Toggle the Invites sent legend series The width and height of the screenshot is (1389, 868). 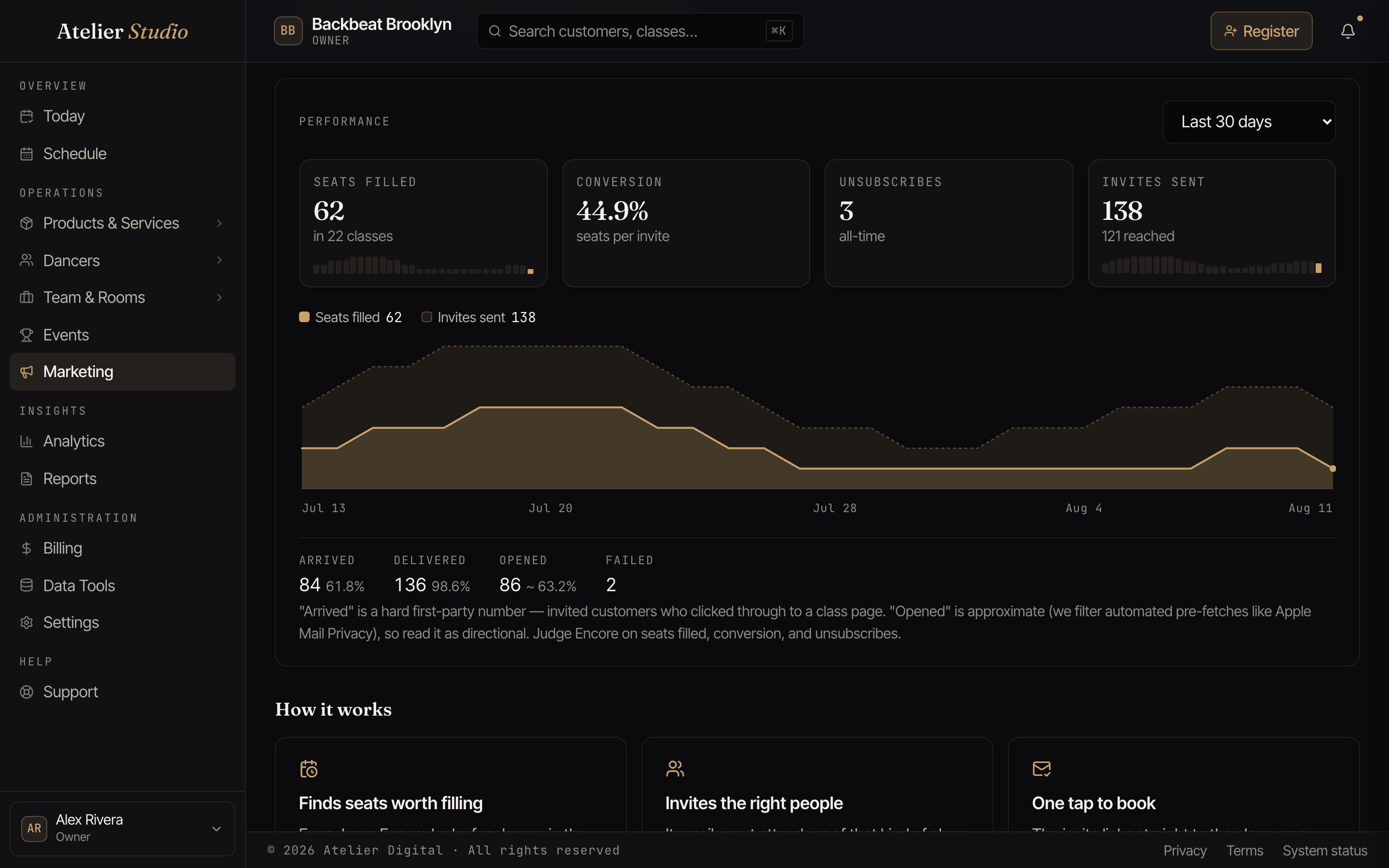[x=479, y=317]
